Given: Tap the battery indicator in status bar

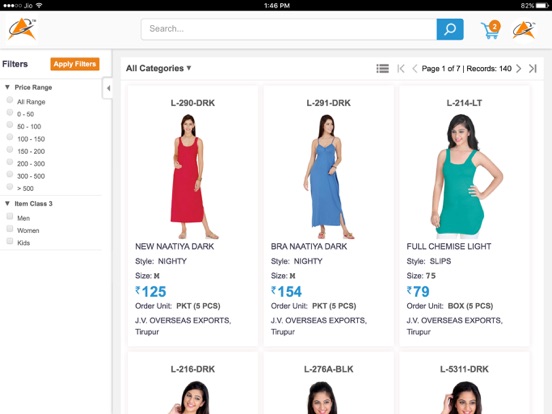Looking at the screenshot, I should pos(542,6).
